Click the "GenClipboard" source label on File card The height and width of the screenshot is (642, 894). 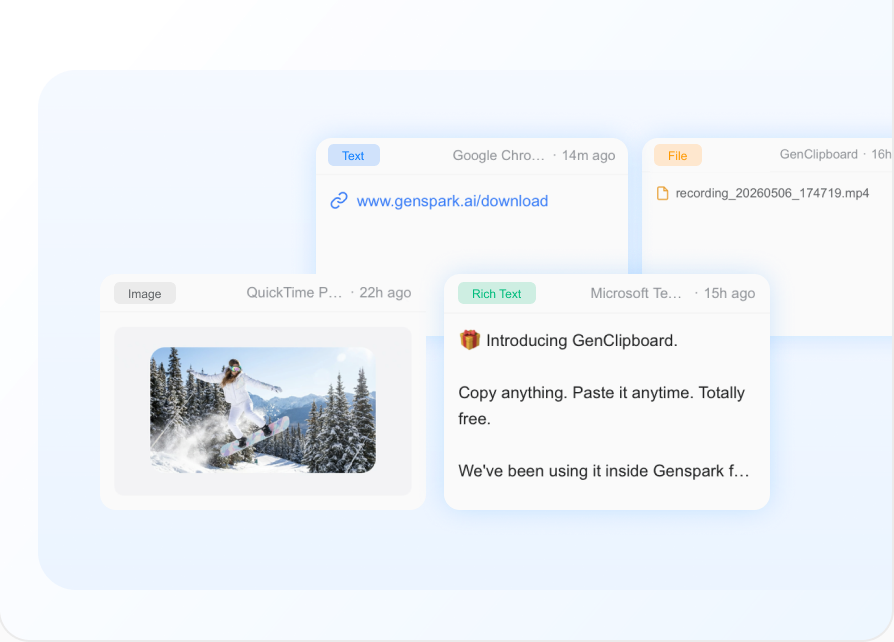818,155
